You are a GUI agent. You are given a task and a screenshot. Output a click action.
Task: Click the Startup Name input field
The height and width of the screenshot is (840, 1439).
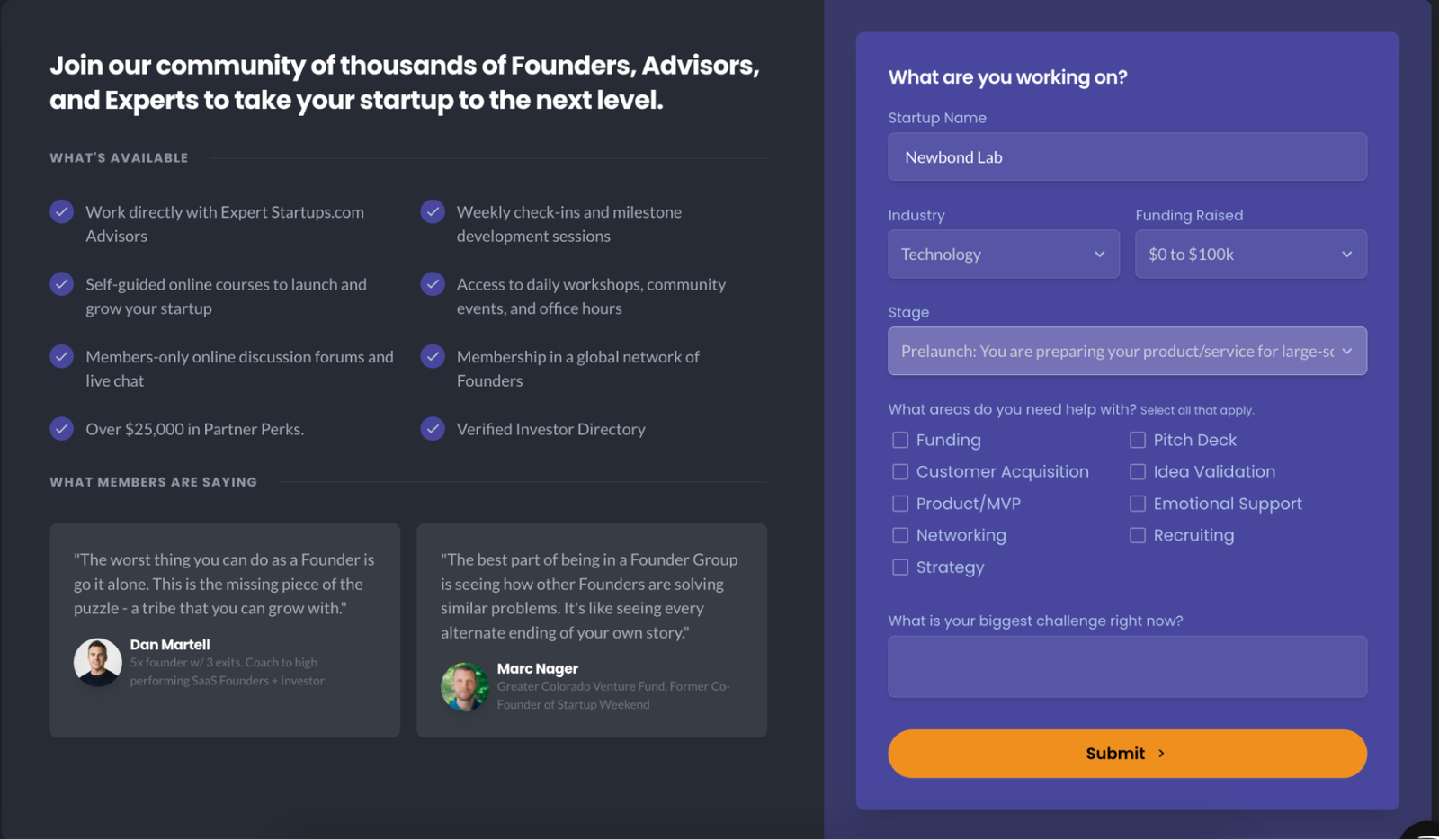1127,157
